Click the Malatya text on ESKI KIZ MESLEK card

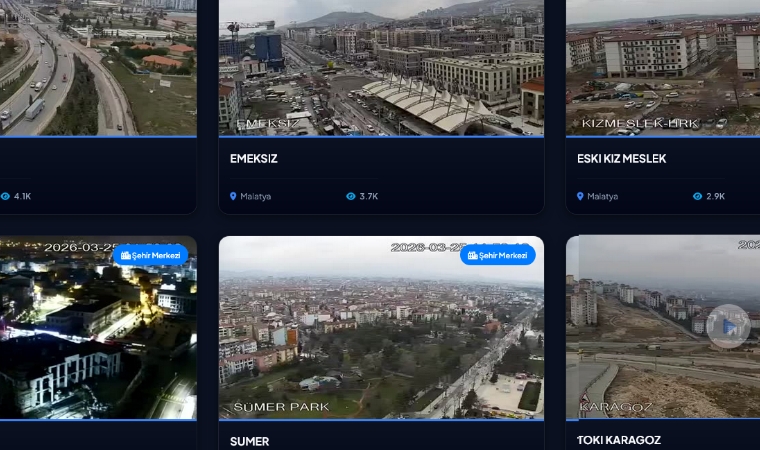point(602,196)
